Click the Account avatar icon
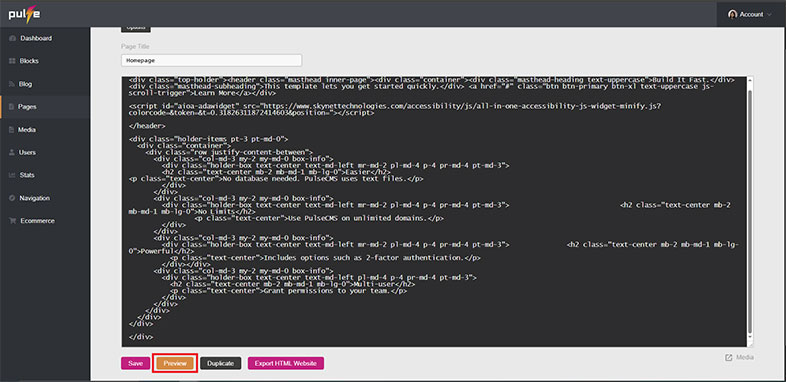 pos(732,14)
